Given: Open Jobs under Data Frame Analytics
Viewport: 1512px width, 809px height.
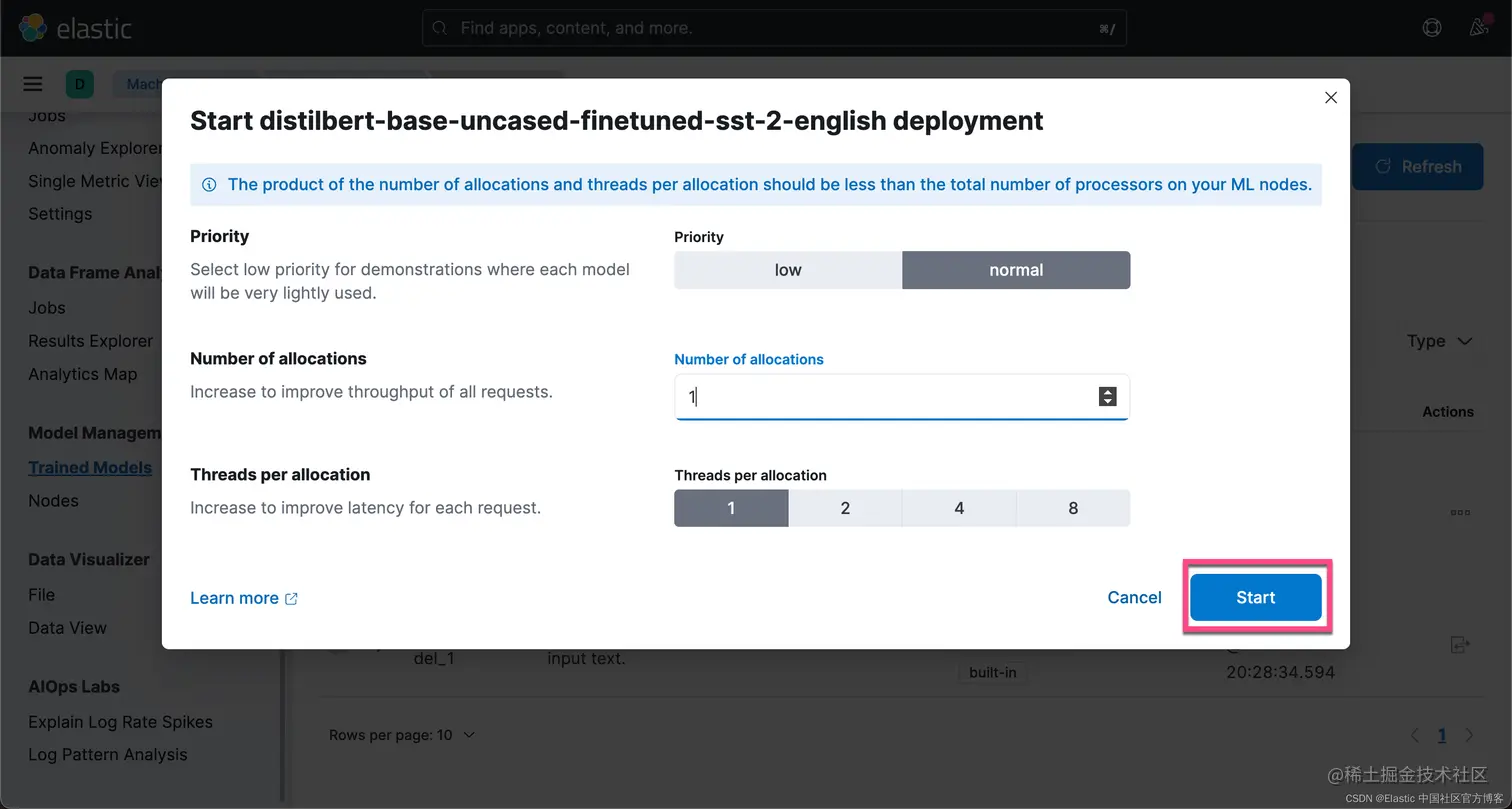Looking at the screenshot, I should pos(47,308).
